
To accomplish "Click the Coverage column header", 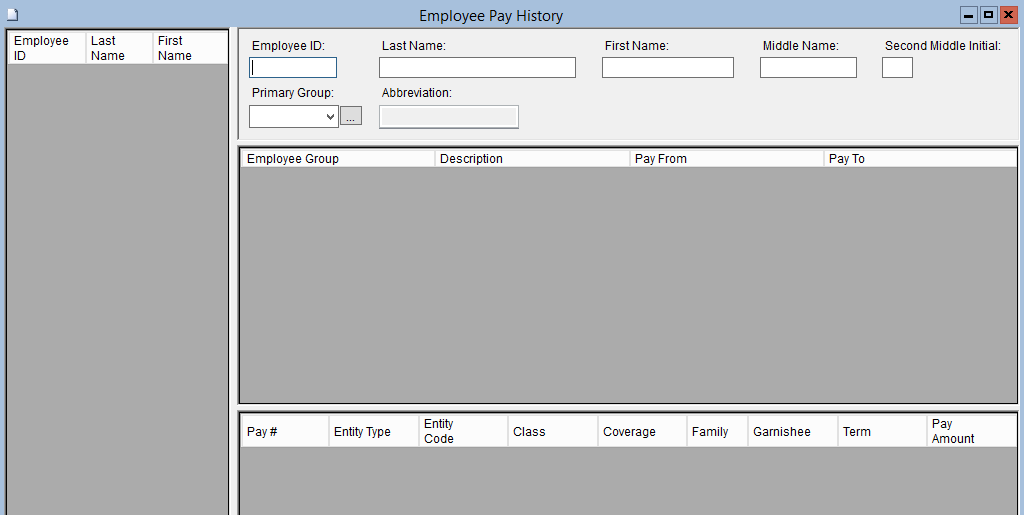I will pyautogui.click(x=641, y=432).
